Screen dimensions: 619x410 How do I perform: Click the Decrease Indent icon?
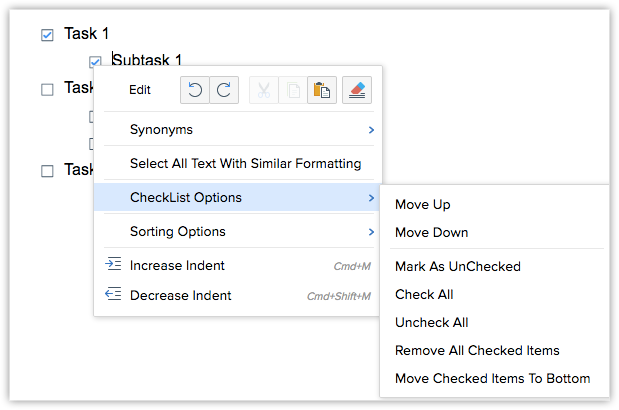tap(113, 295)
